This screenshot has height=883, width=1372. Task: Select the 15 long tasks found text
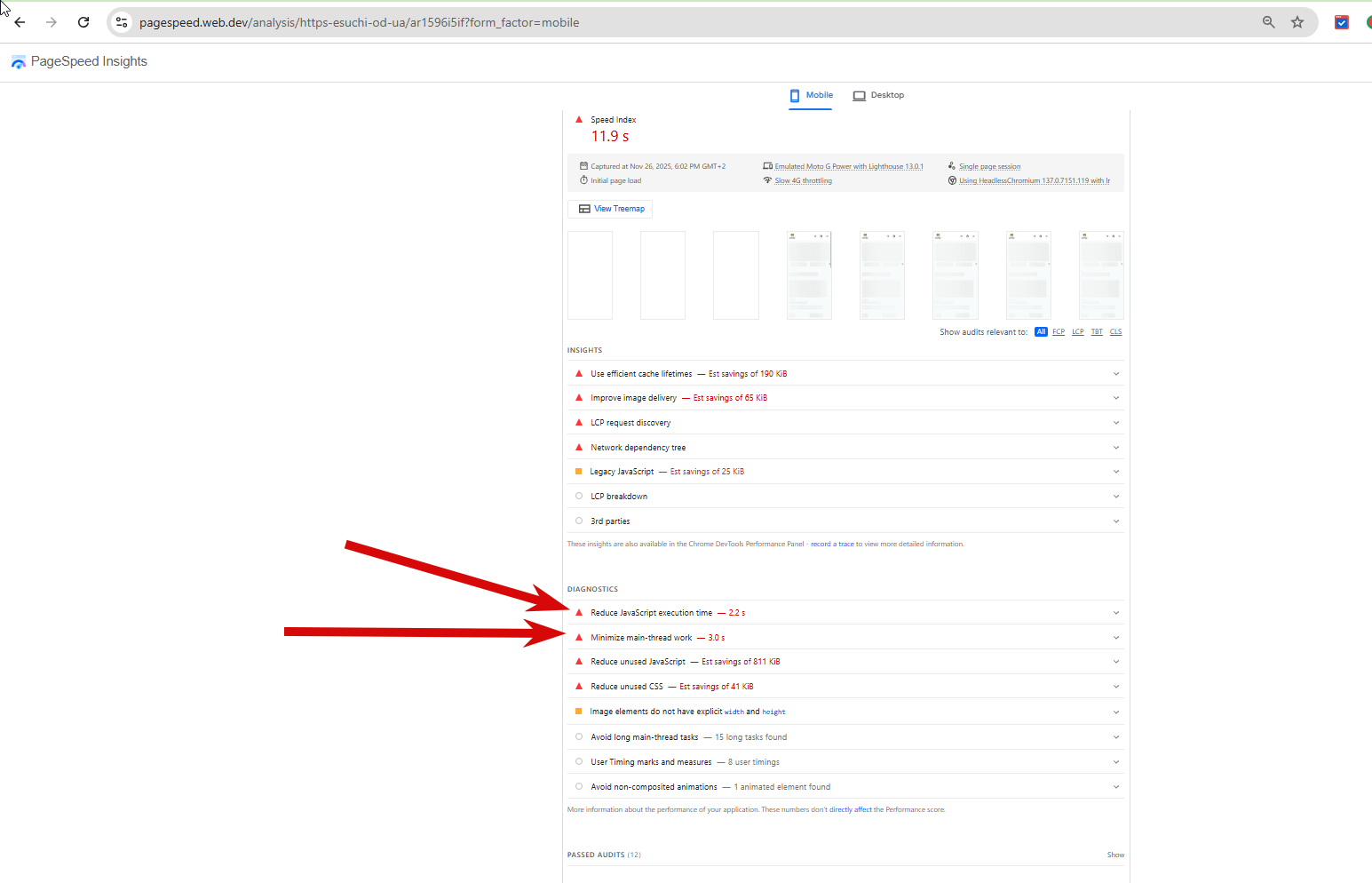click(750, 737)
